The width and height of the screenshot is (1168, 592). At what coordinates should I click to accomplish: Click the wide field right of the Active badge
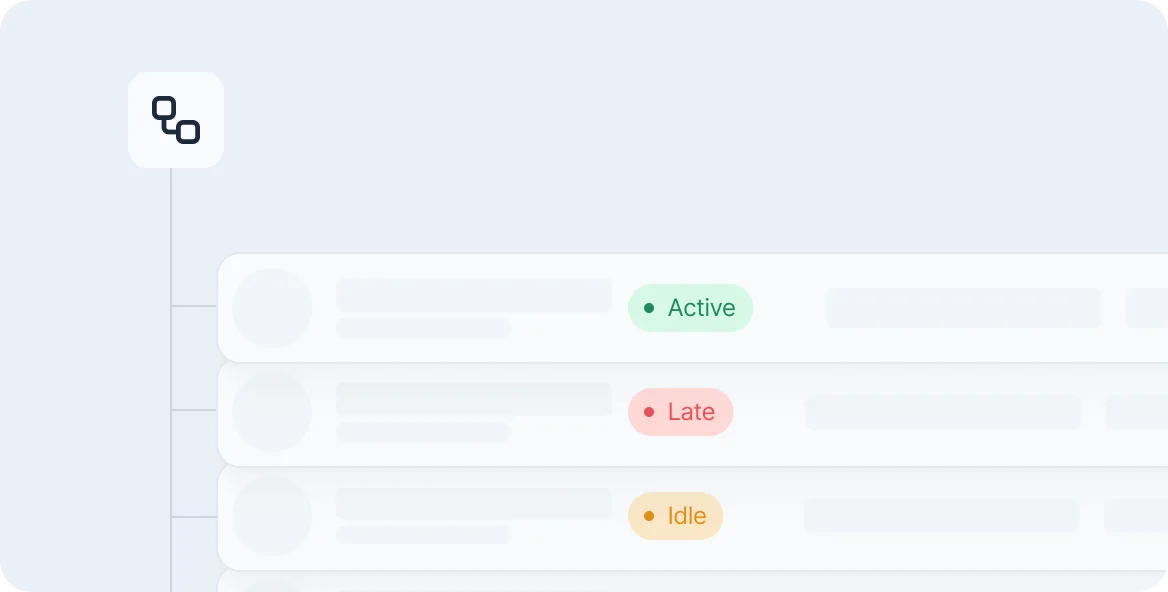pyautogui.click(x=962, y=308)
